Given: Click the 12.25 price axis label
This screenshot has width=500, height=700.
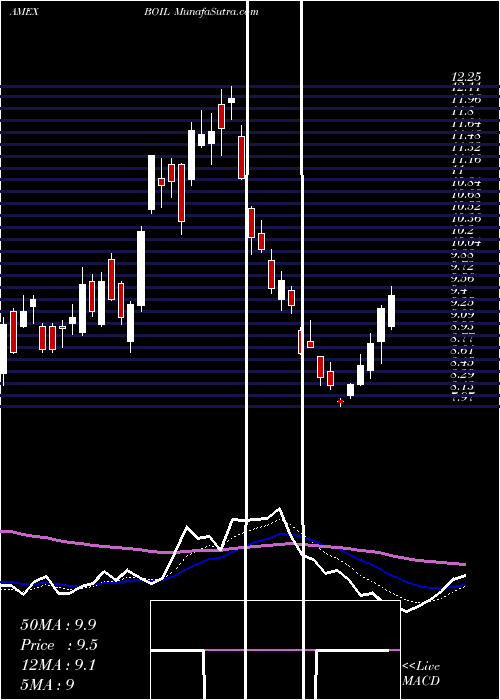Looking at the screenshot, I should point(467,77).
